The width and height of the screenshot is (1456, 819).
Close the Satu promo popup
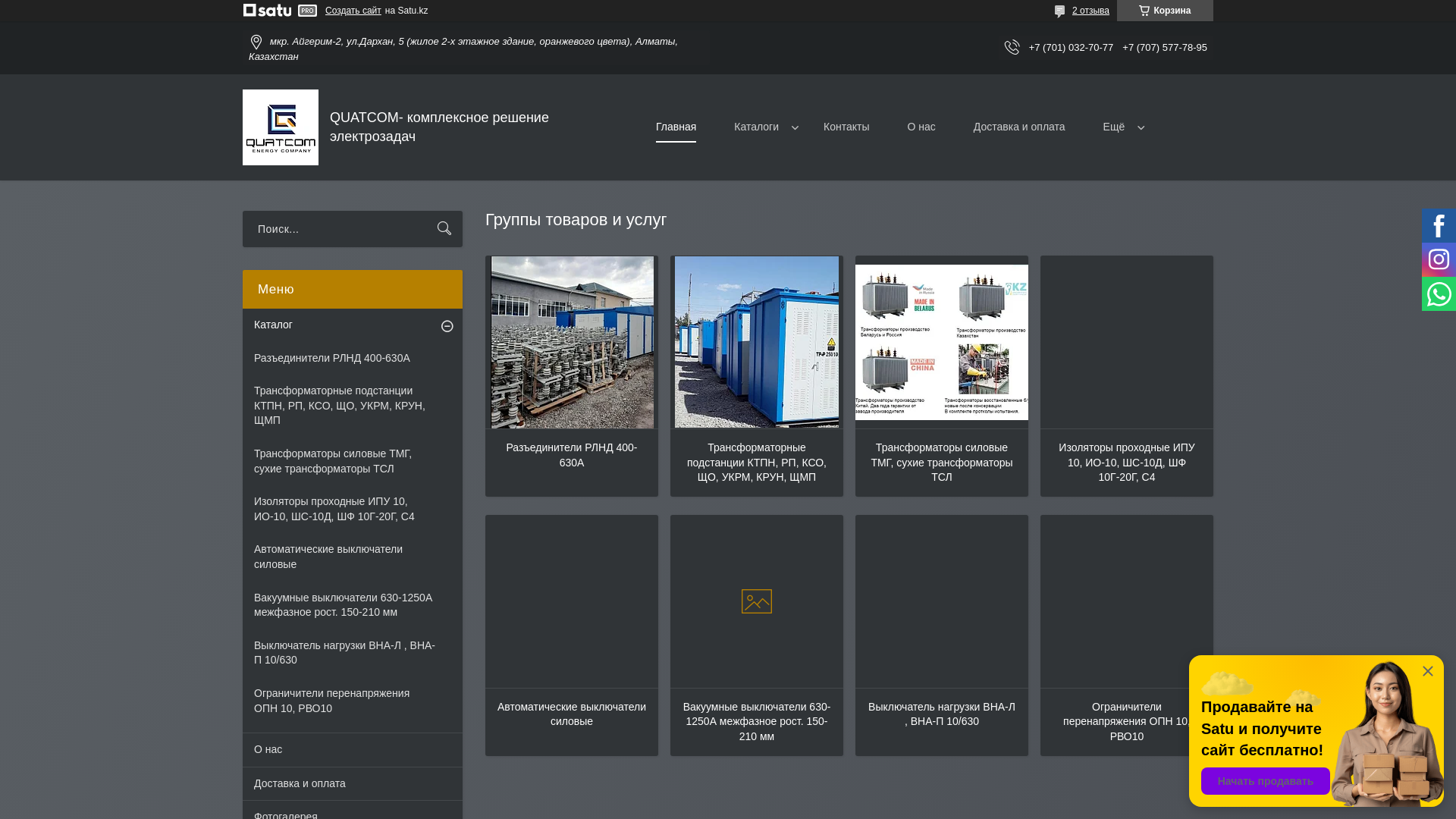point(1427,671)
